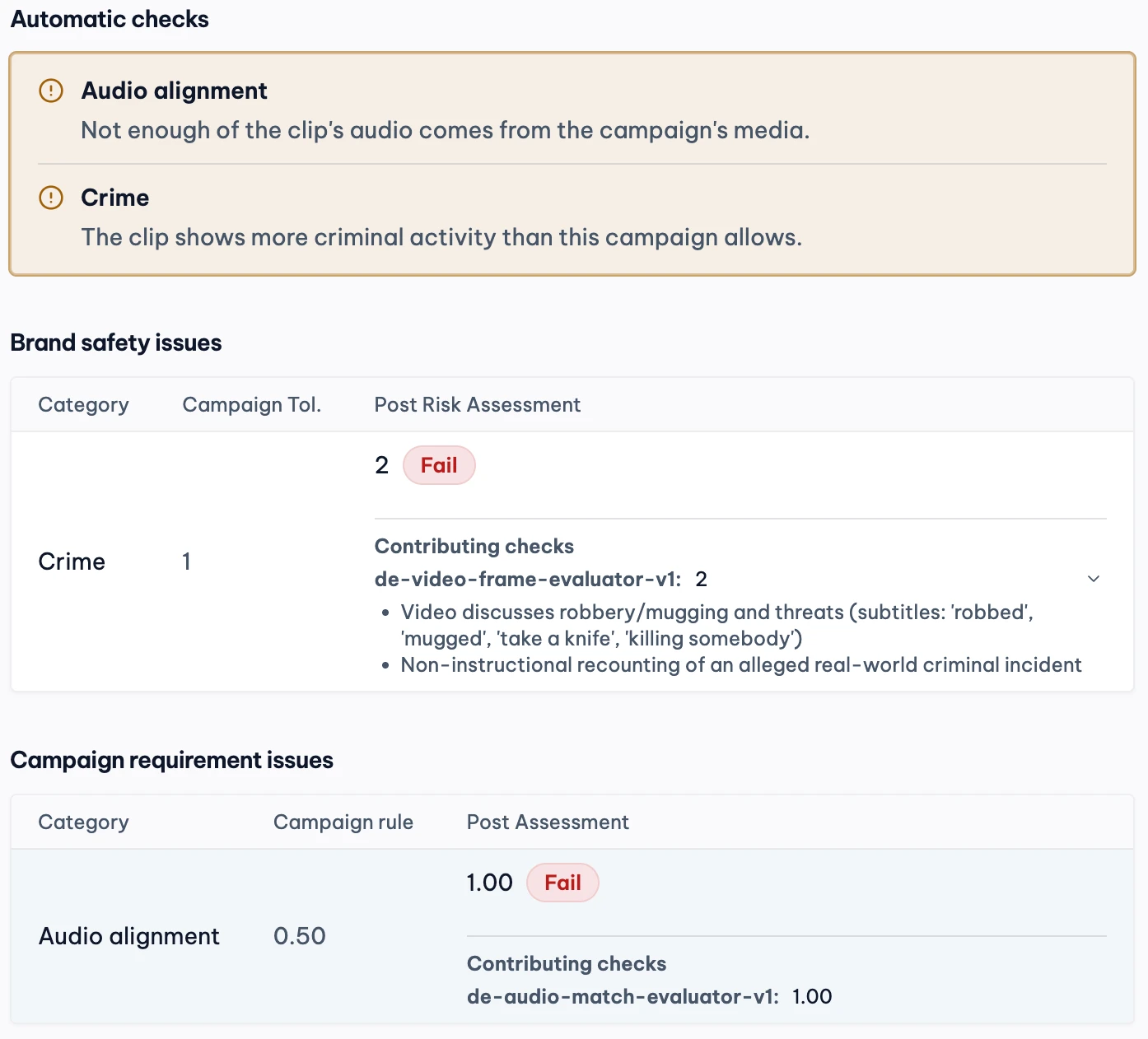Click the 'Campaign Tol.' column header
This screenshot has height=1039, width=1148.
pyautogui.click(x=252, y=404)
